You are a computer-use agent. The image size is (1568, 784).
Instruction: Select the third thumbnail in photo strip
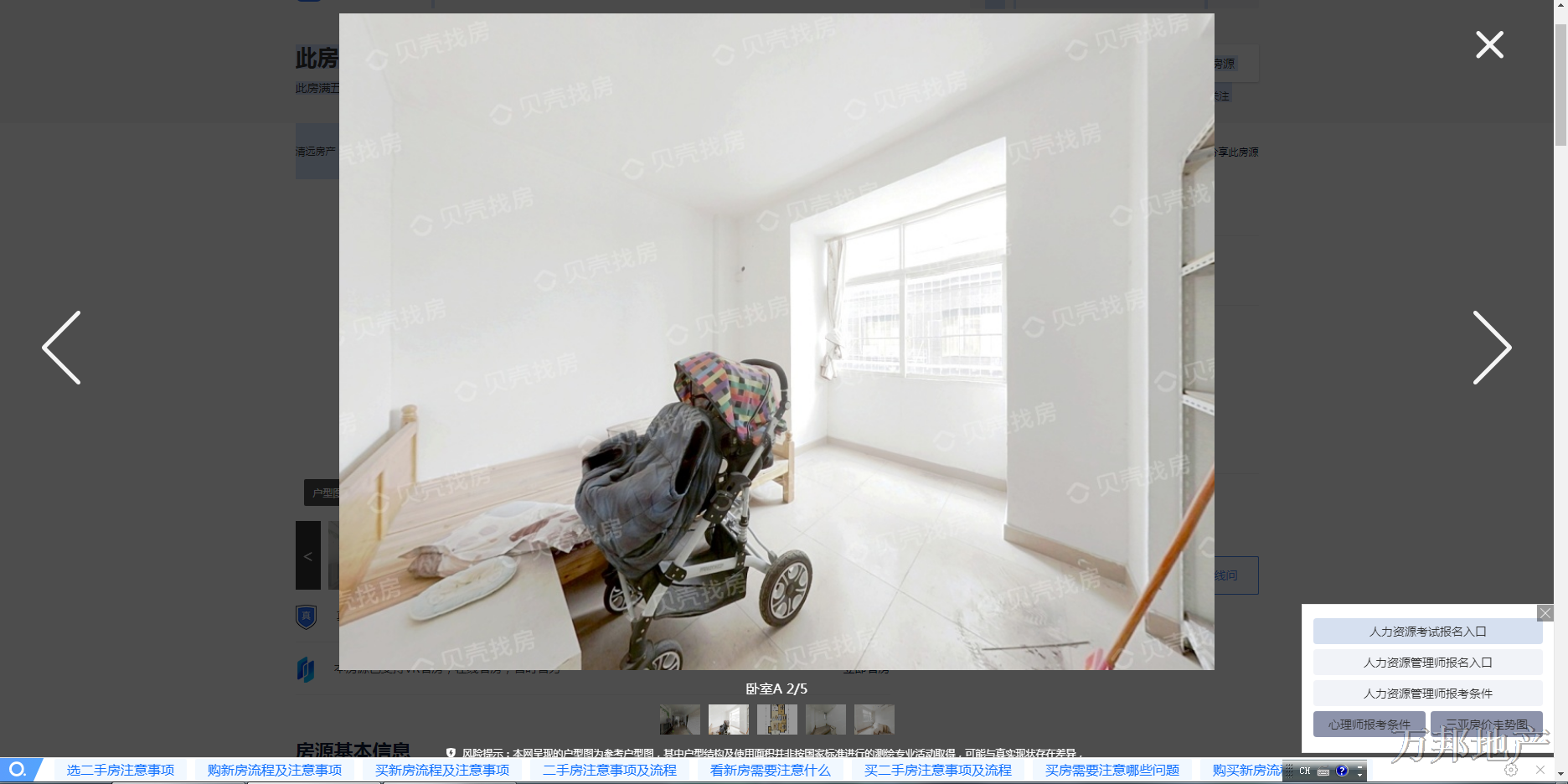tap(776, 720)
